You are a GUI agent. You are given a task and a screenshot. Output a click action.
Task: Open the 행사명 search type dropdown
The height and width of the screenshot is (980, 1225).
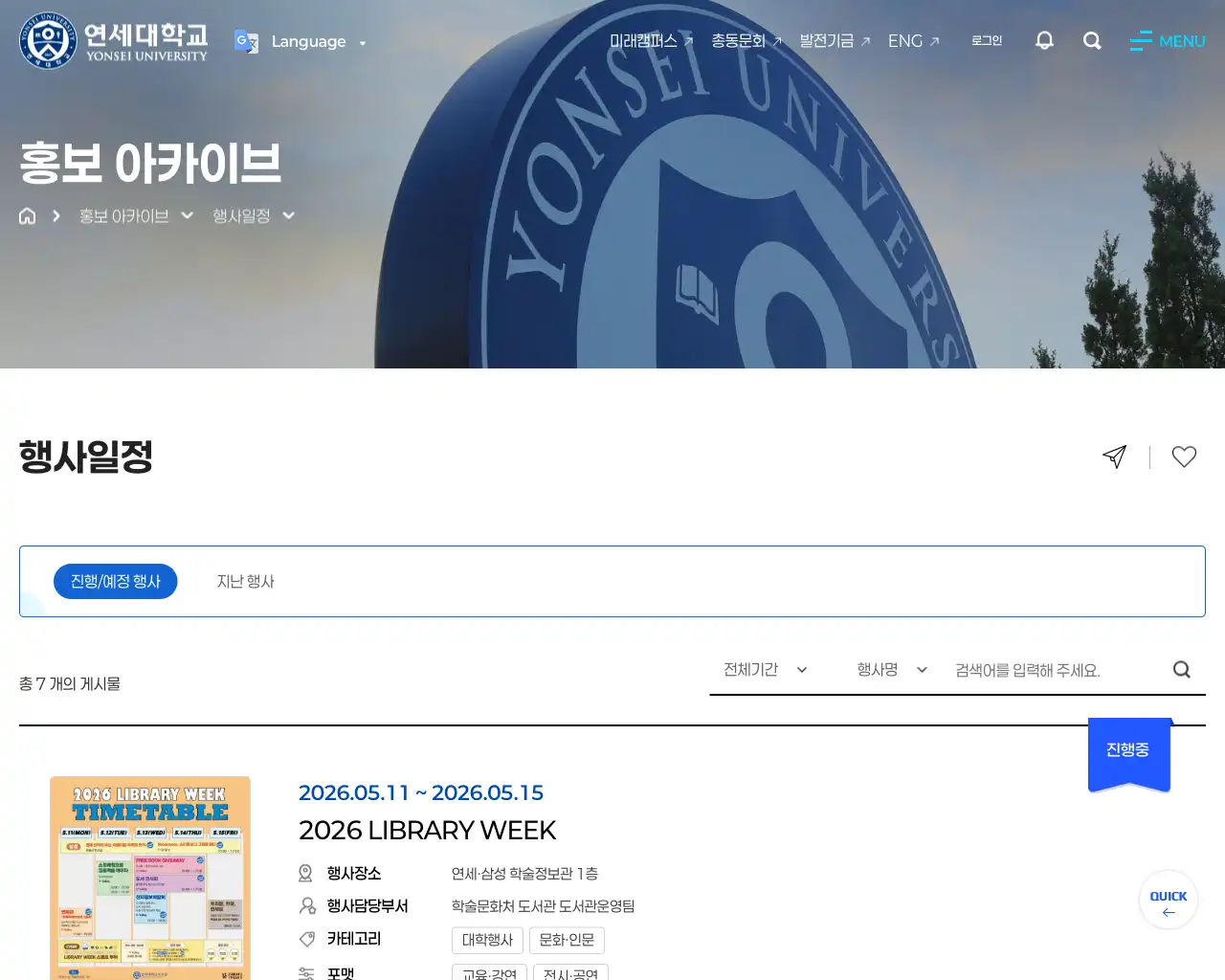click(x=892, y=670)
